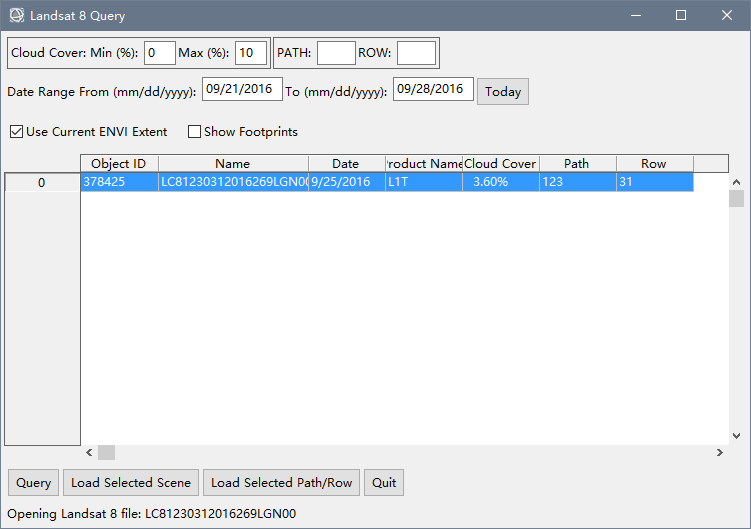Quit the Landsat 8 Query dialog

(384, 483)
